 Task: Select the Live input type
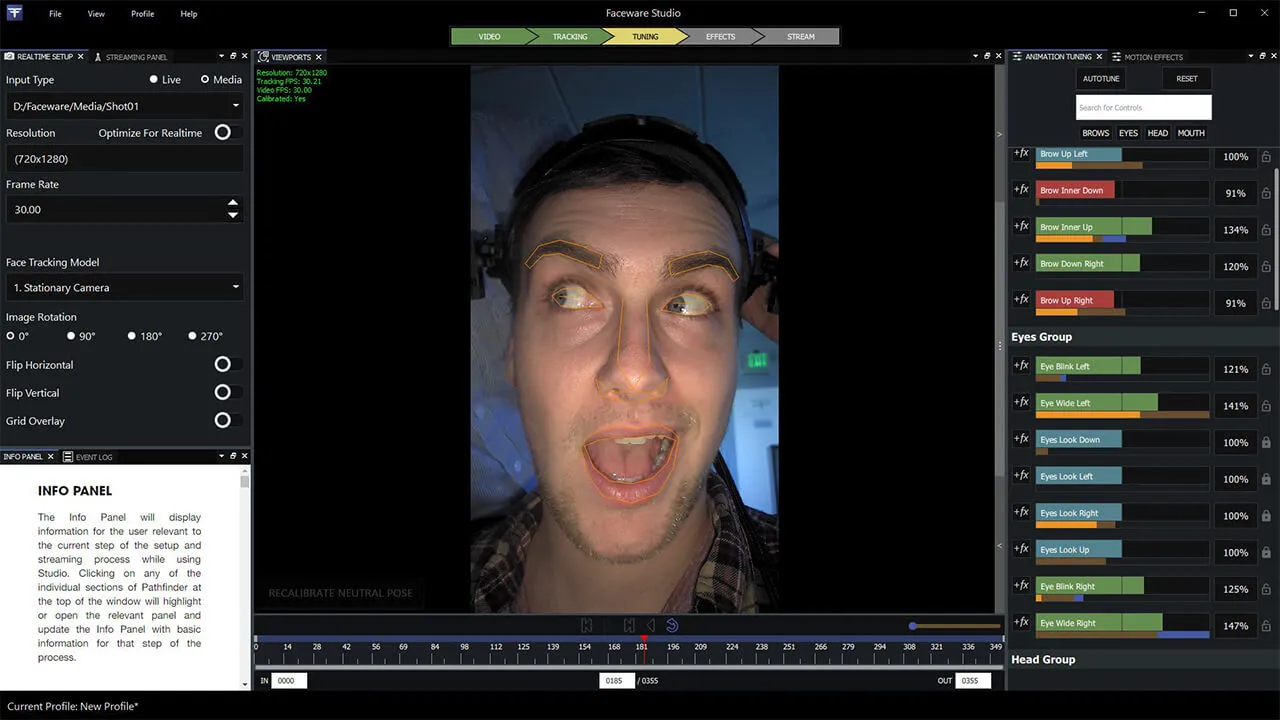click(x=154, y=80)
